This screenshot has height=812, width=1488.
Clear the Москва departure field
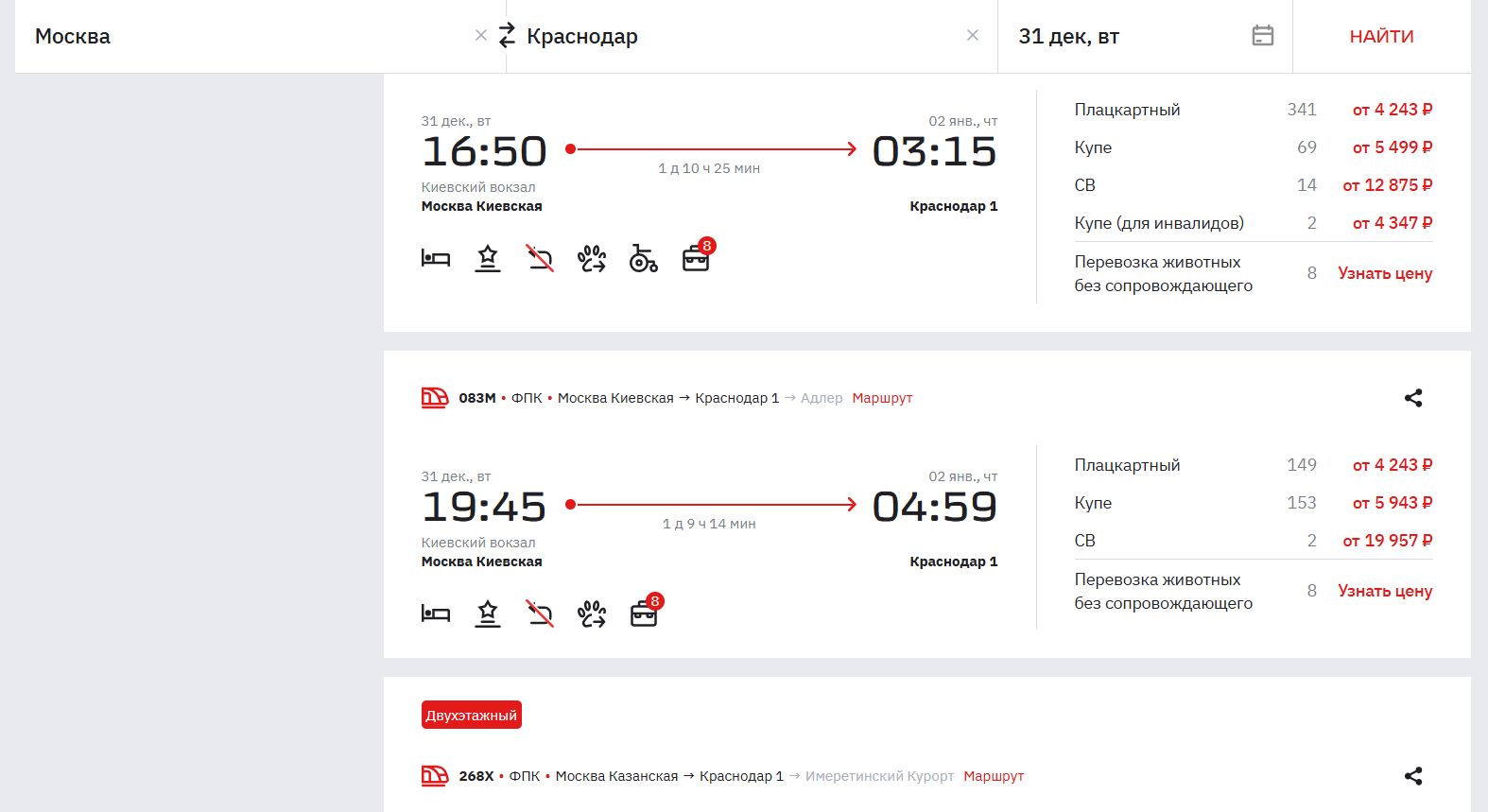(x=481, y=36)
